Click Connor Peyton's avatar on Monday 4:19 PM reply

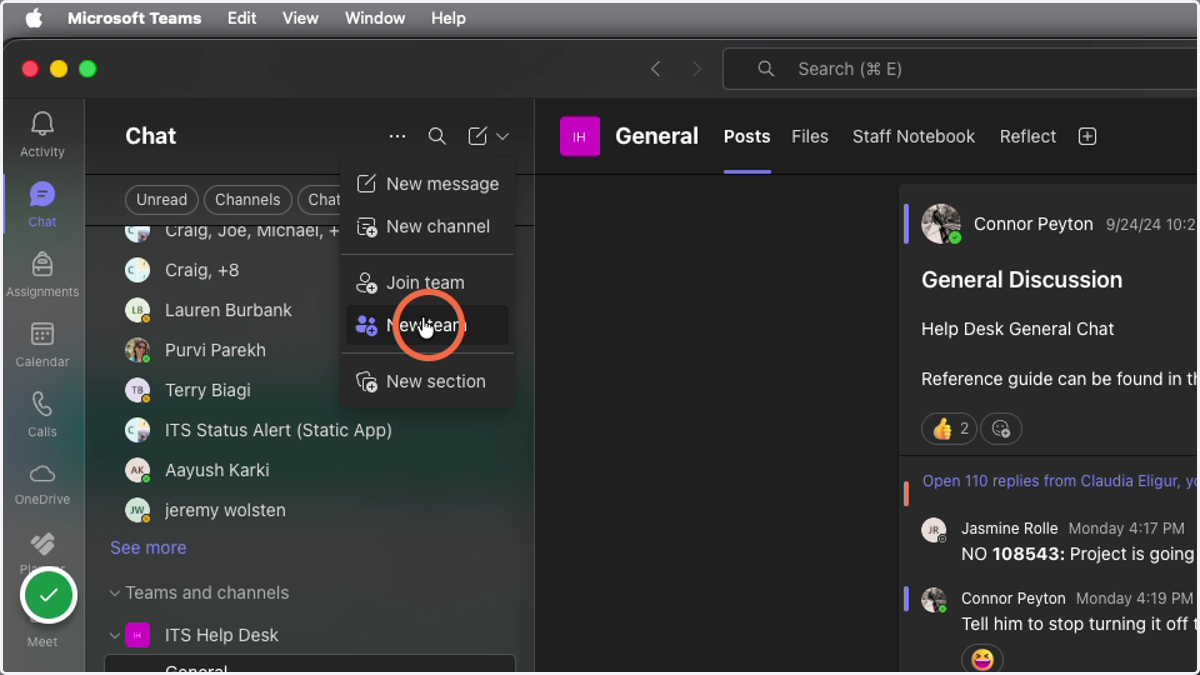click(x=934, y=600)
